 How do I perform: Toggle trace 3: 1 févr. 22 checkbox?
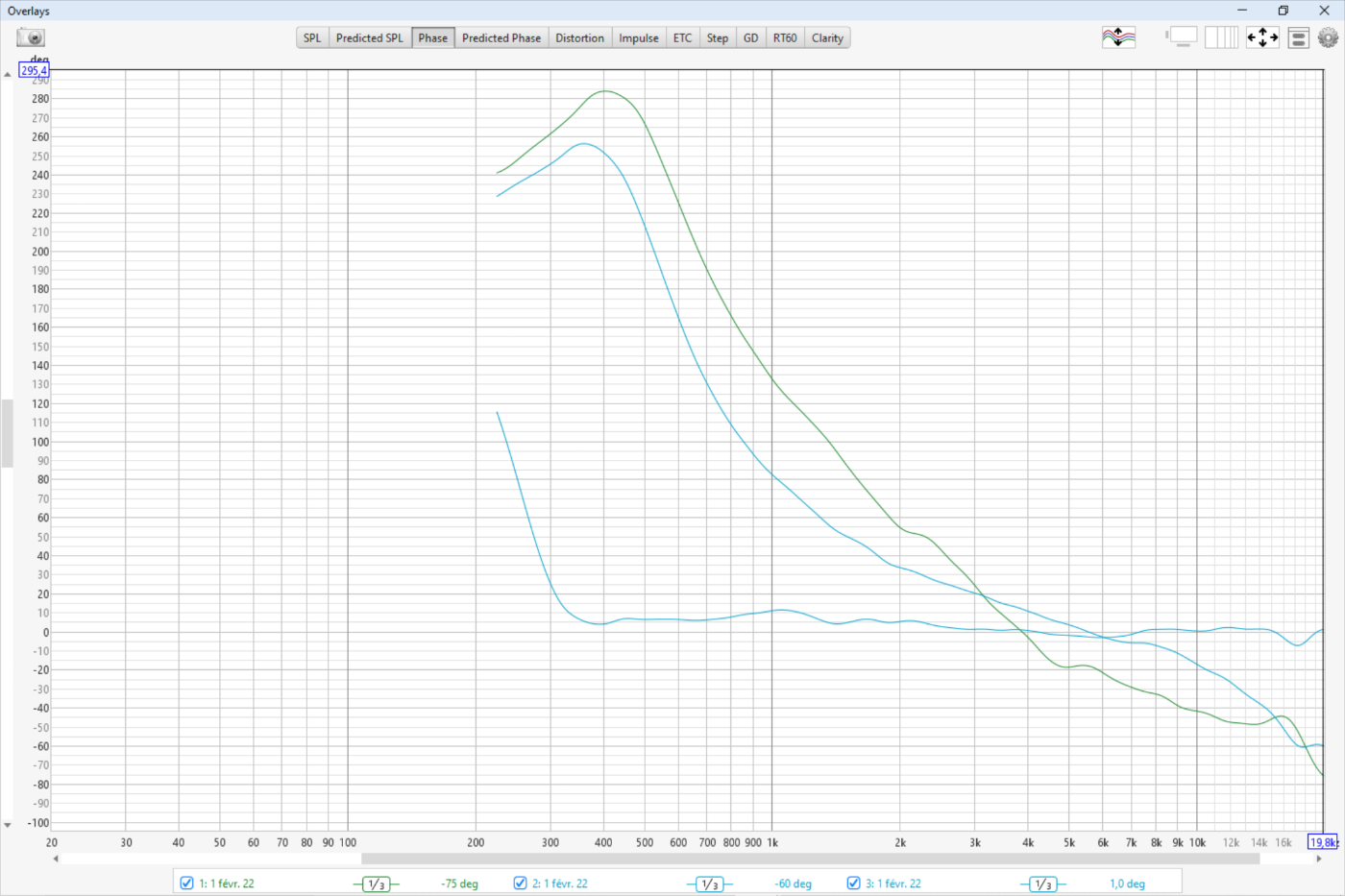click(854, 883)
